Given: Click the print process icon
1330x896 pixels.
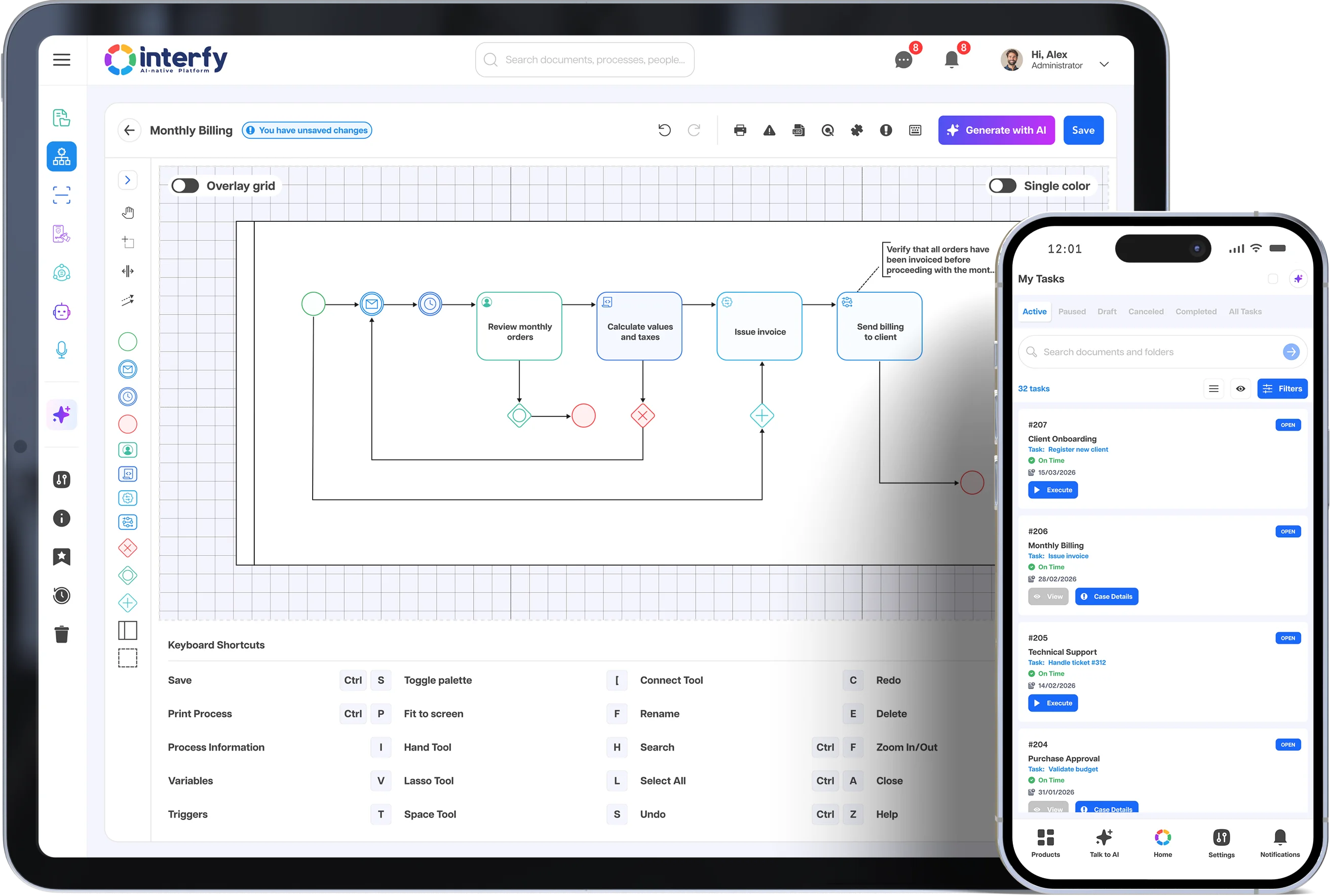Looking at the screenshot, I should point(740,130).
